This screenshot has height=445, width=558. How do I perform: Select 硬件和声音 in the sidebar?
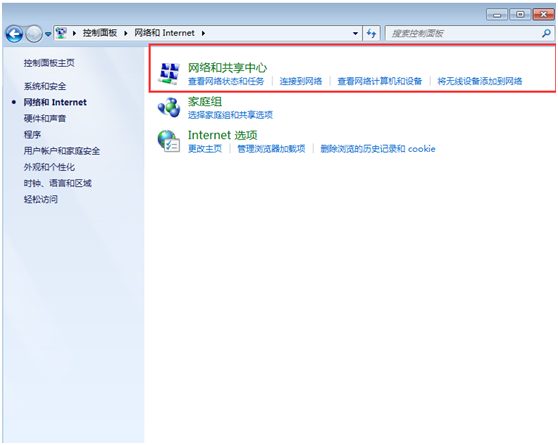click(45, 118)
